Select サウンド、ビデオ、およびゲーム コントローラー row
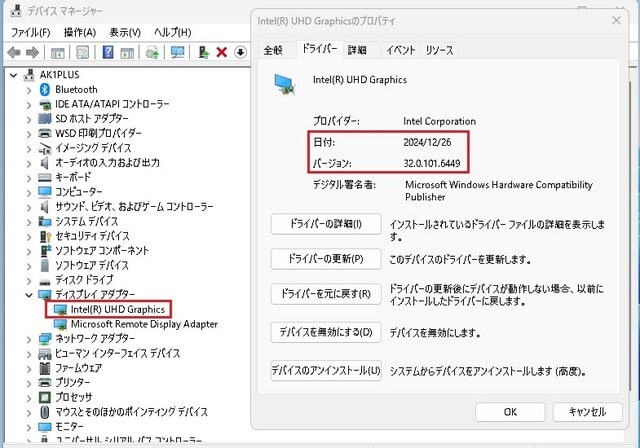The height and width of the screenshot is (448, 640). 134,207
